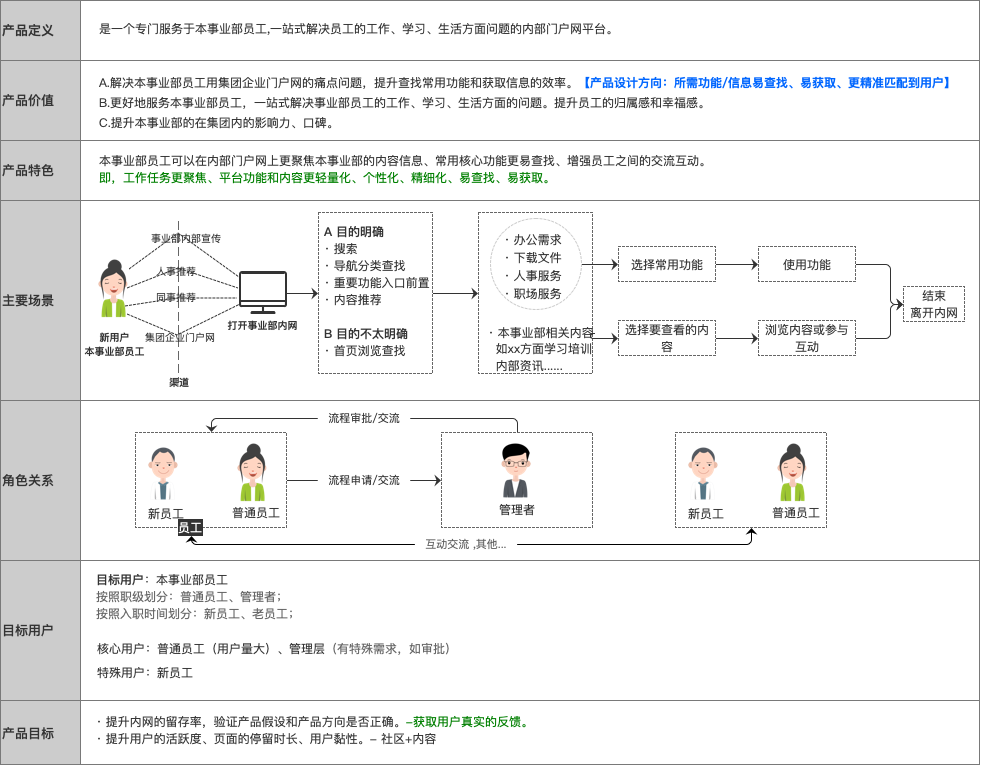Click the 按照入职时间划分 line

(x=194, y=614)
